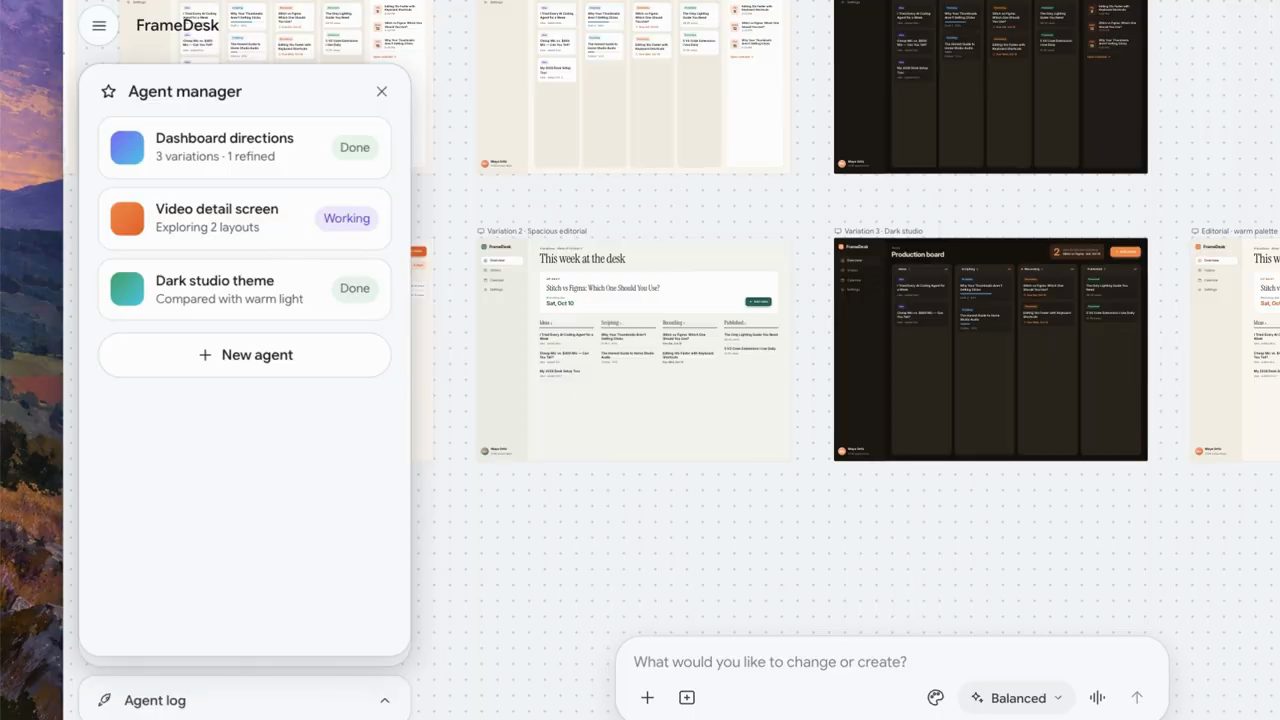This screenshot has height=720, width=1280.
Task: Select the Variation 2 Spacious editorial frame
Action: click(633, 349)
